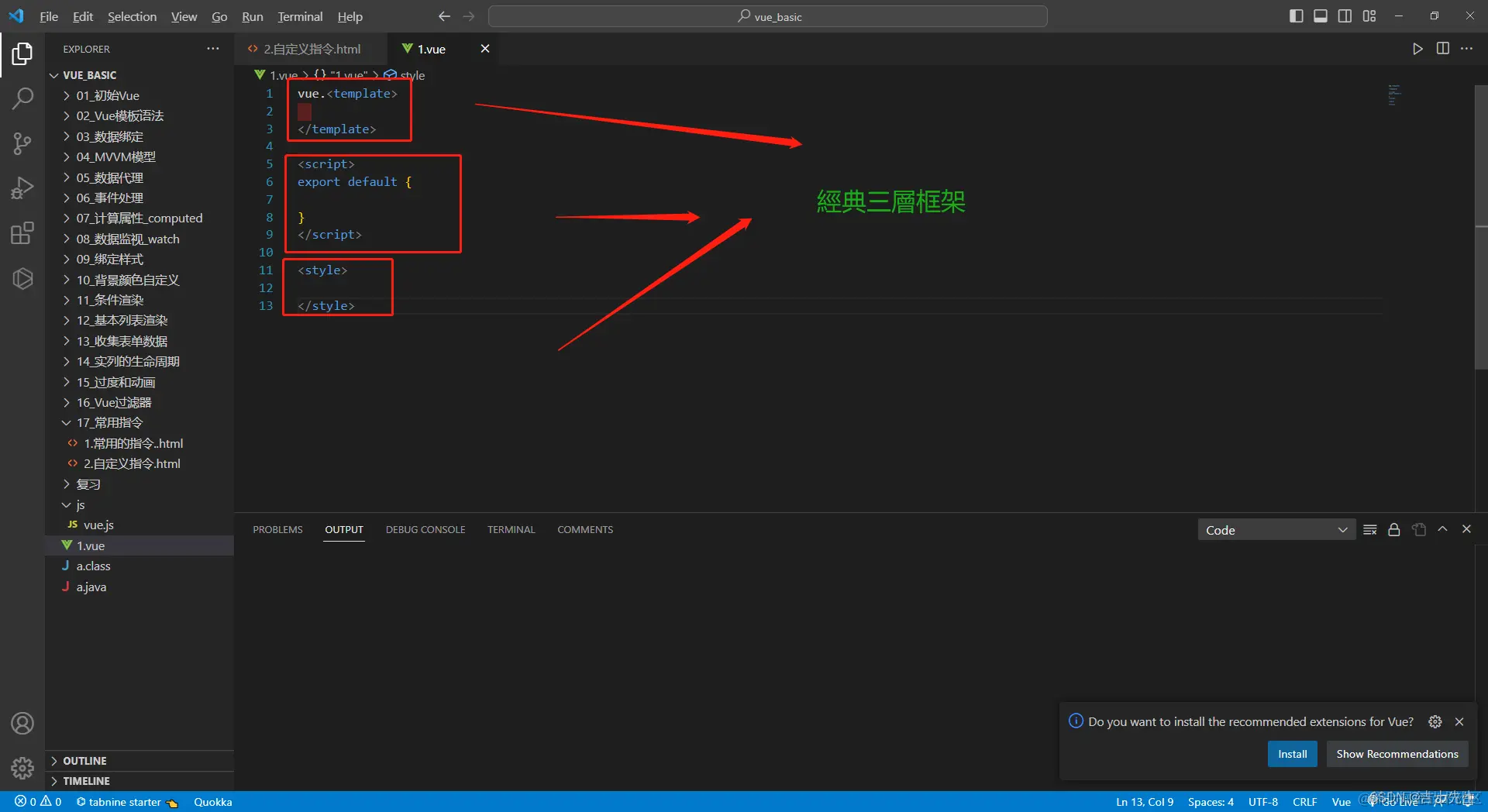Open 1.常用的指令..html file
The image size is (1488, 812).
(139, 443)
